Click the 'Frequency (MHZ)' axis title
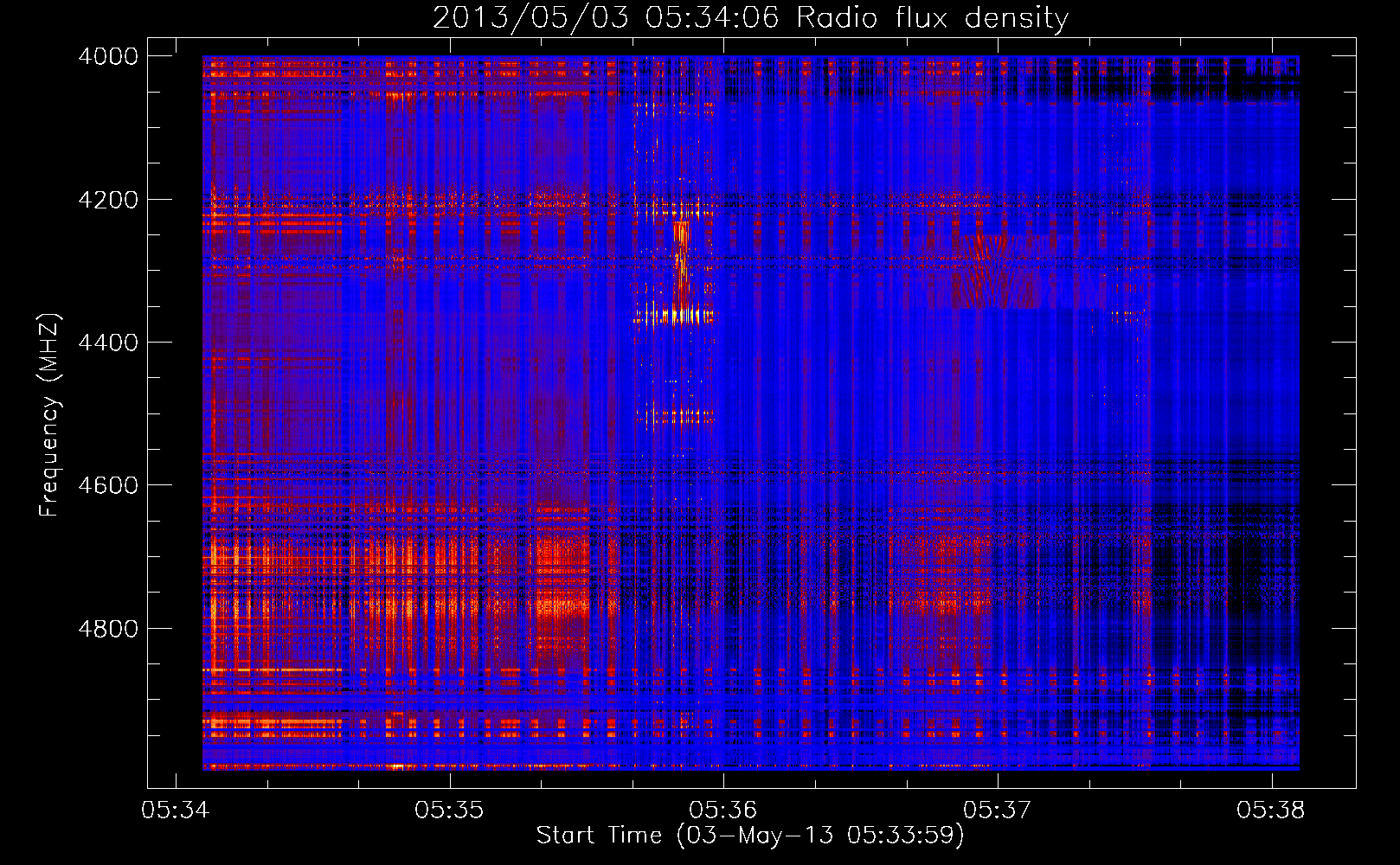Viewport: 1400px width, 865px height. [49, 415]
